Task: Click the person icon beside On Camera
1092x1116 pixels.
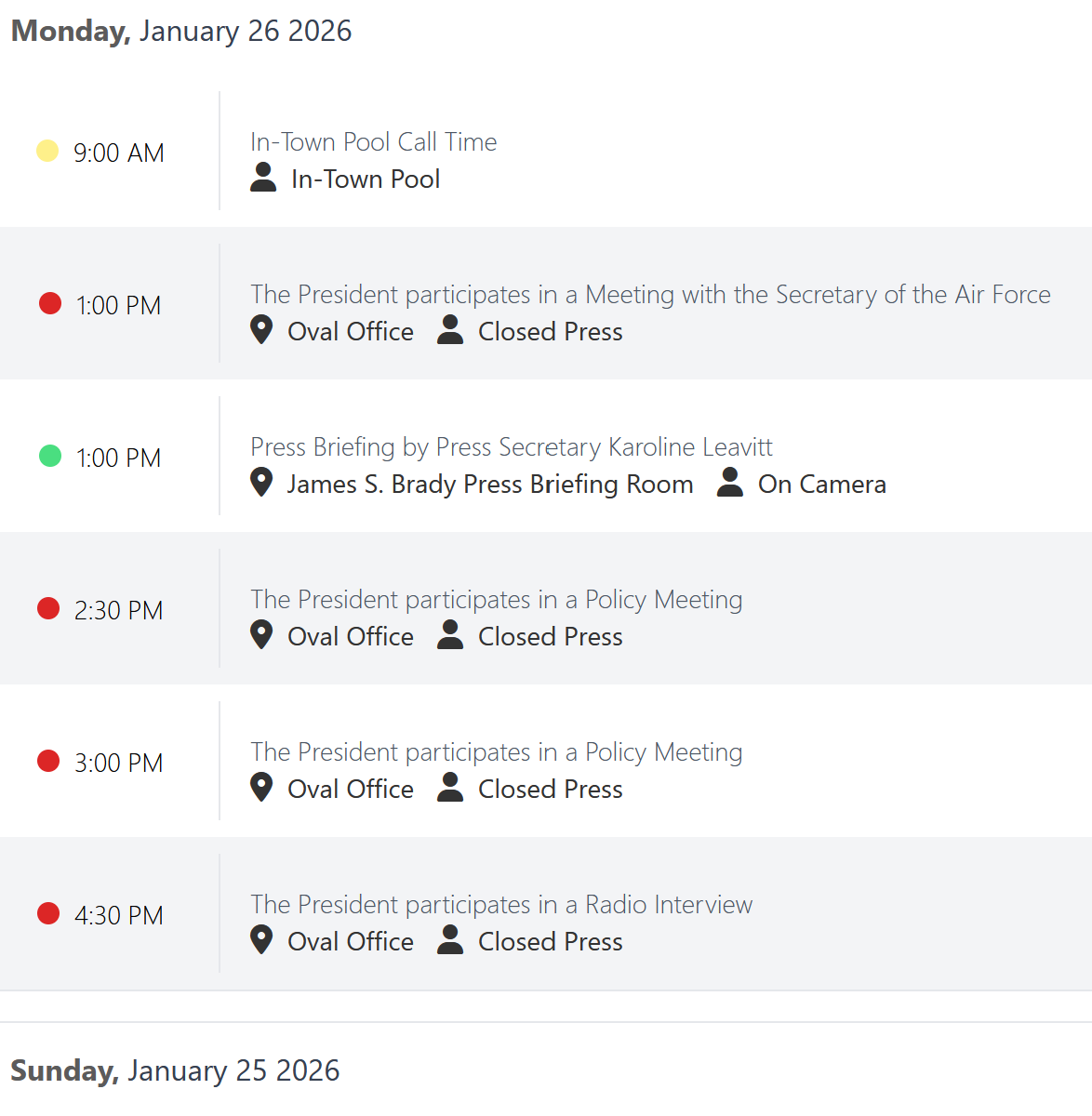Action: coord(730,483)
